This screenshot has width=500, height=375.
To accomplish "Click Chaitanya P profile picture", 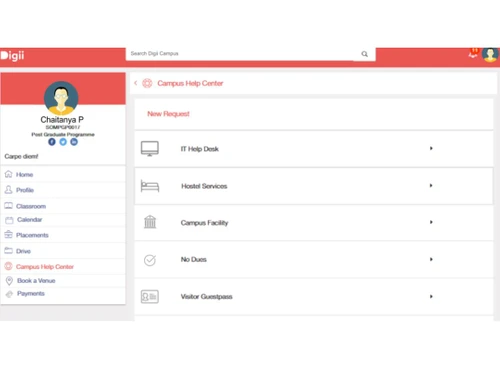I will (x=61, y=98).
